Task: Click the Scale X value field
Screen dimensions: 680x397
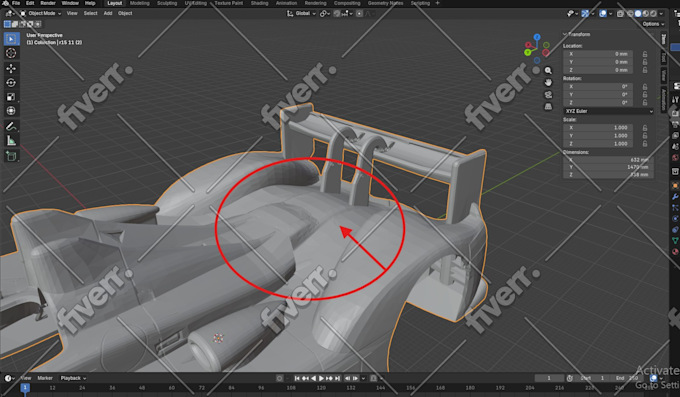Action: coord(598,128)
